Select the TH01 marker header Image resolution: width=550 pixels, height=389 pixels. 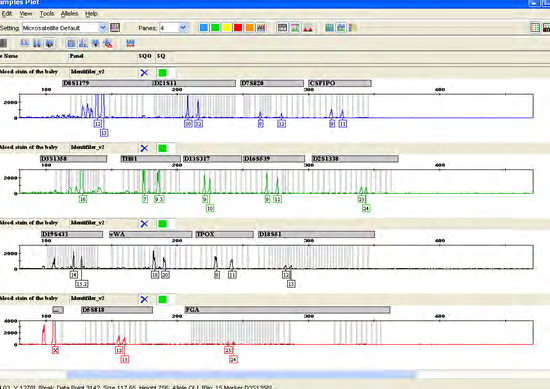(x=150, y=159)
